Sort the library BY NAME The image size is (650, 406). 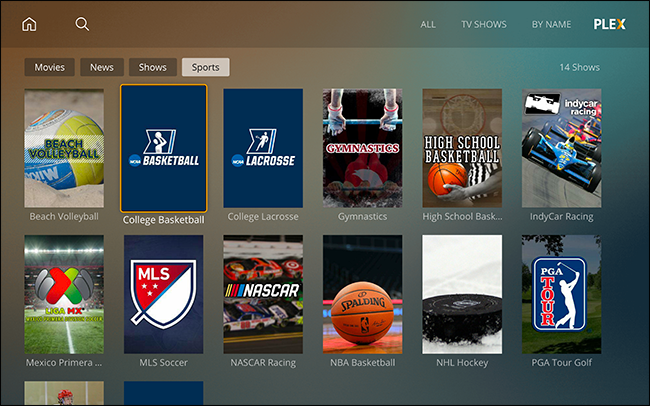pos(551,24)
